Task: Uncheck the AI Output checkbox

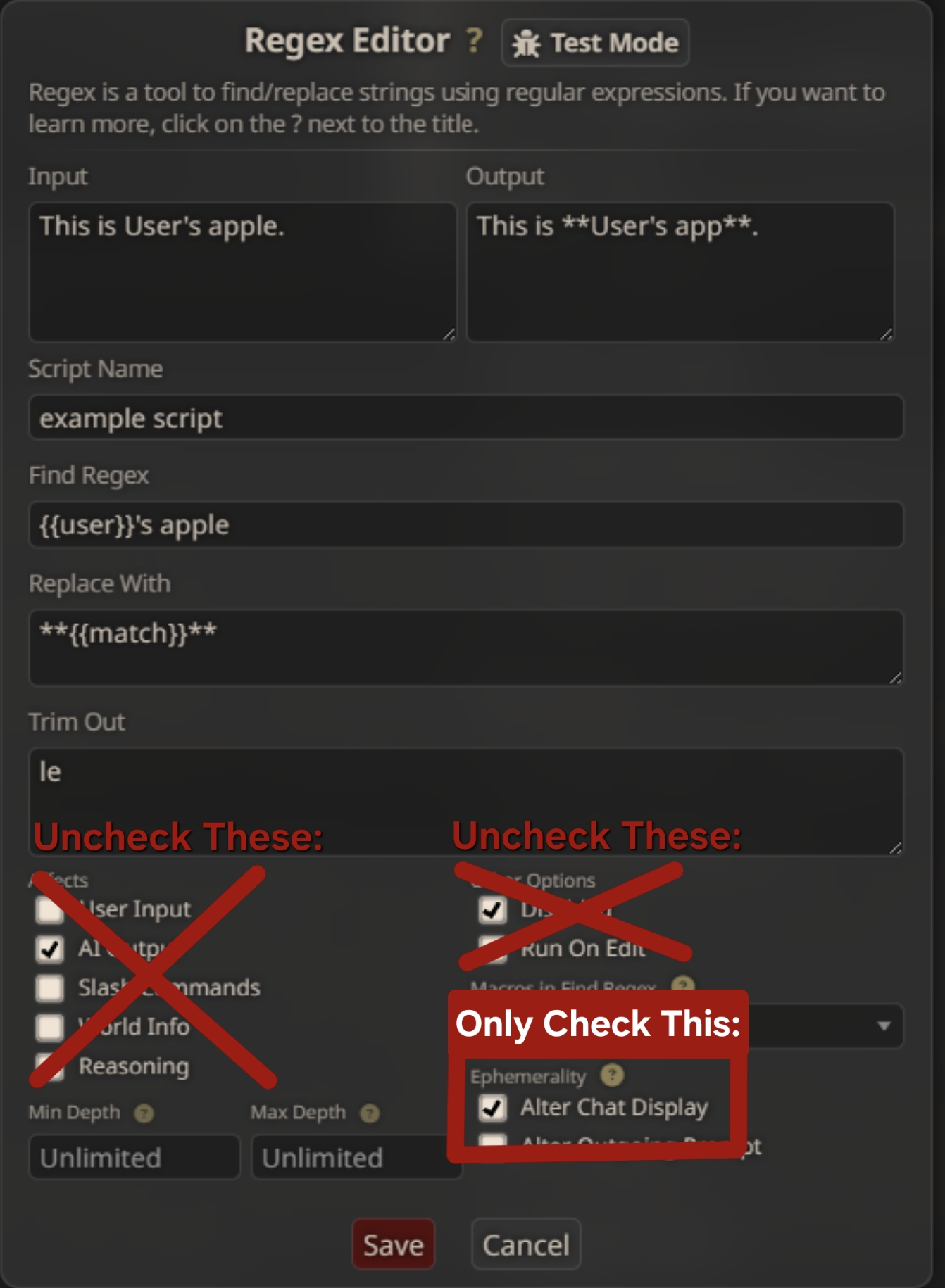Action: click(49, 948)
